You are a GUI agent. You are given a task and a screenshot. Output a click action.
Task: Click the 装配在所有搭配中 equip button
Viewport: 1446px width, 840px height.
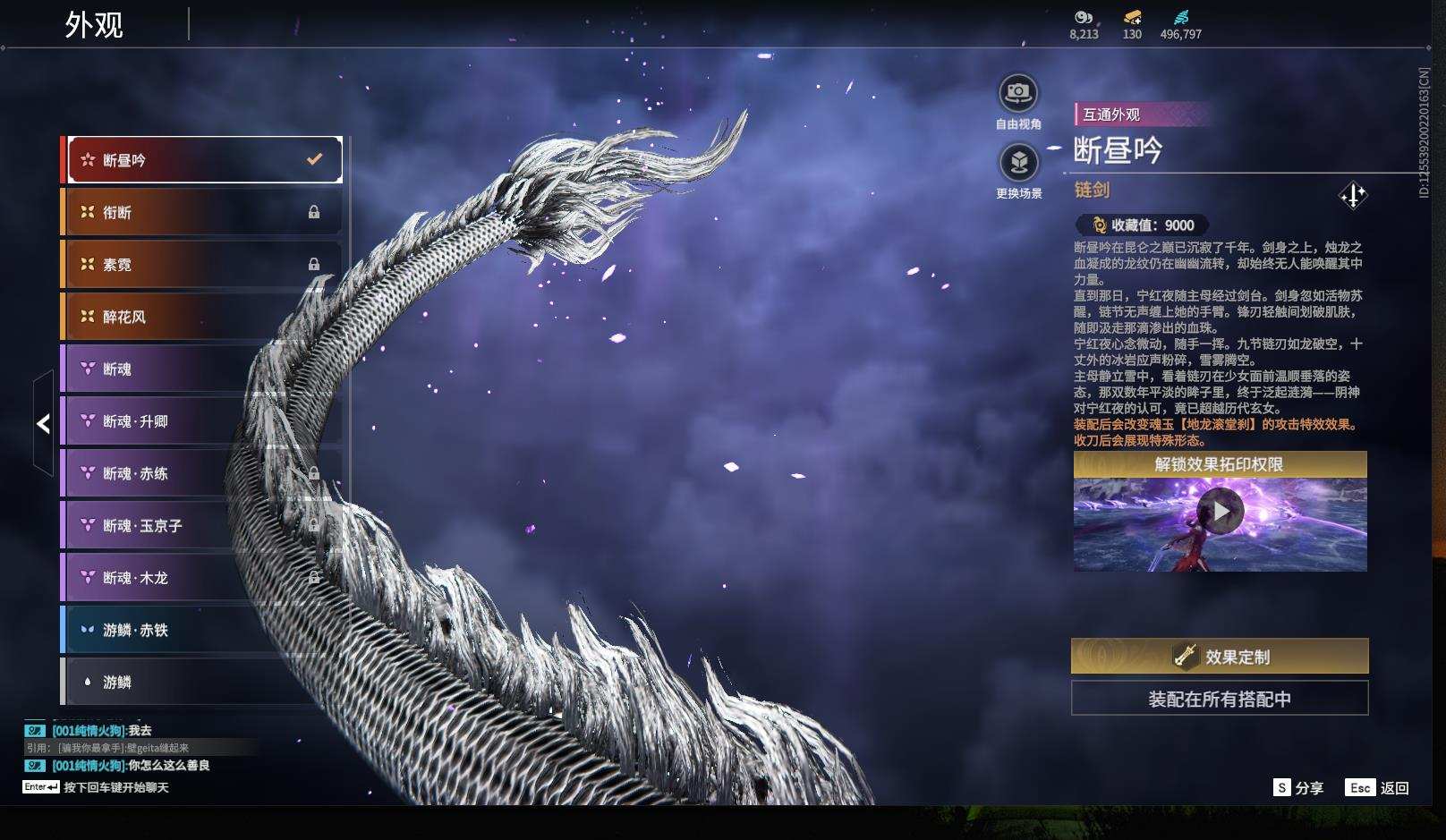[1219, 697]
